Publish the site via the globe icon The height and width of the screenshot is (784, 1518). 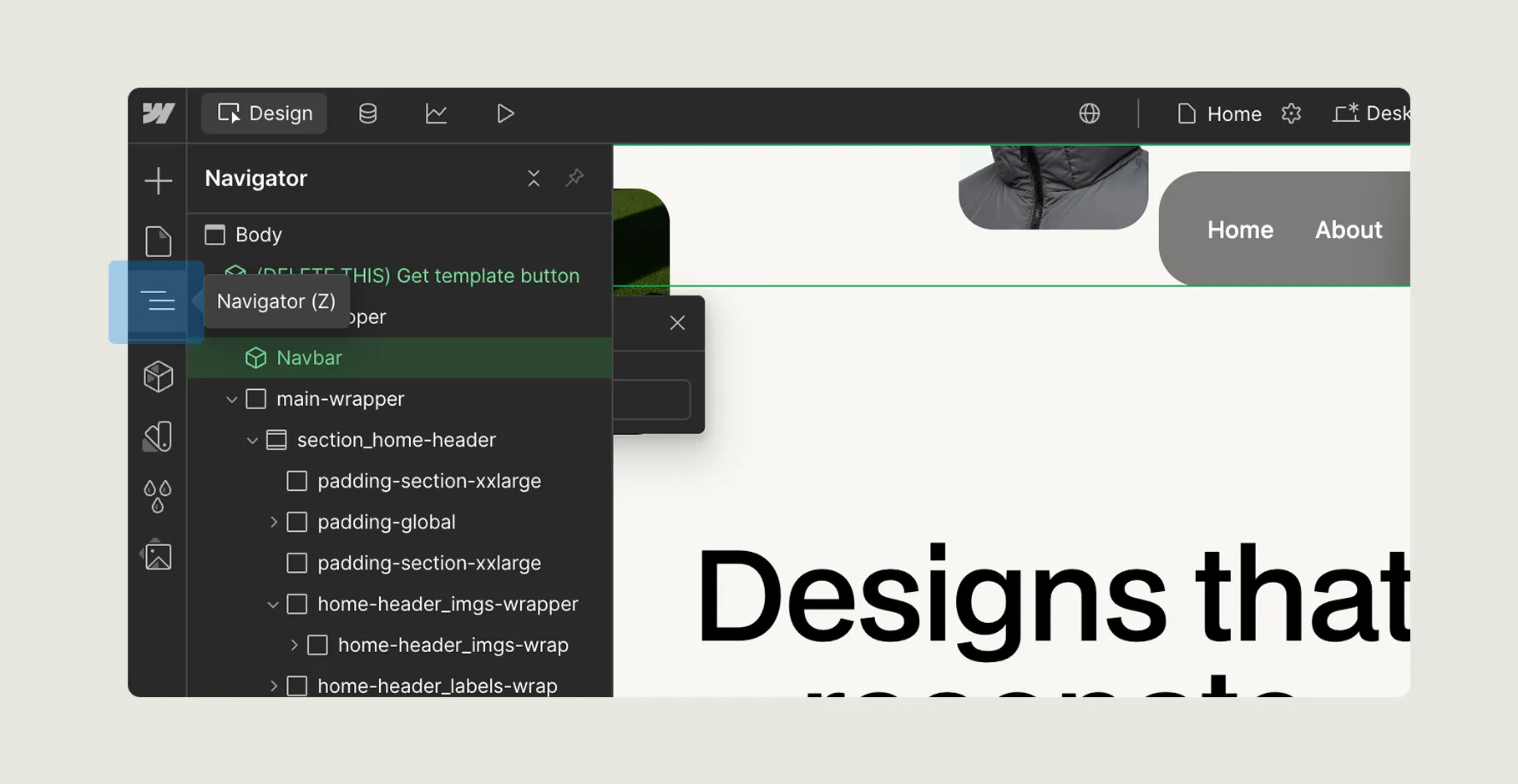tap(1090, 113)
